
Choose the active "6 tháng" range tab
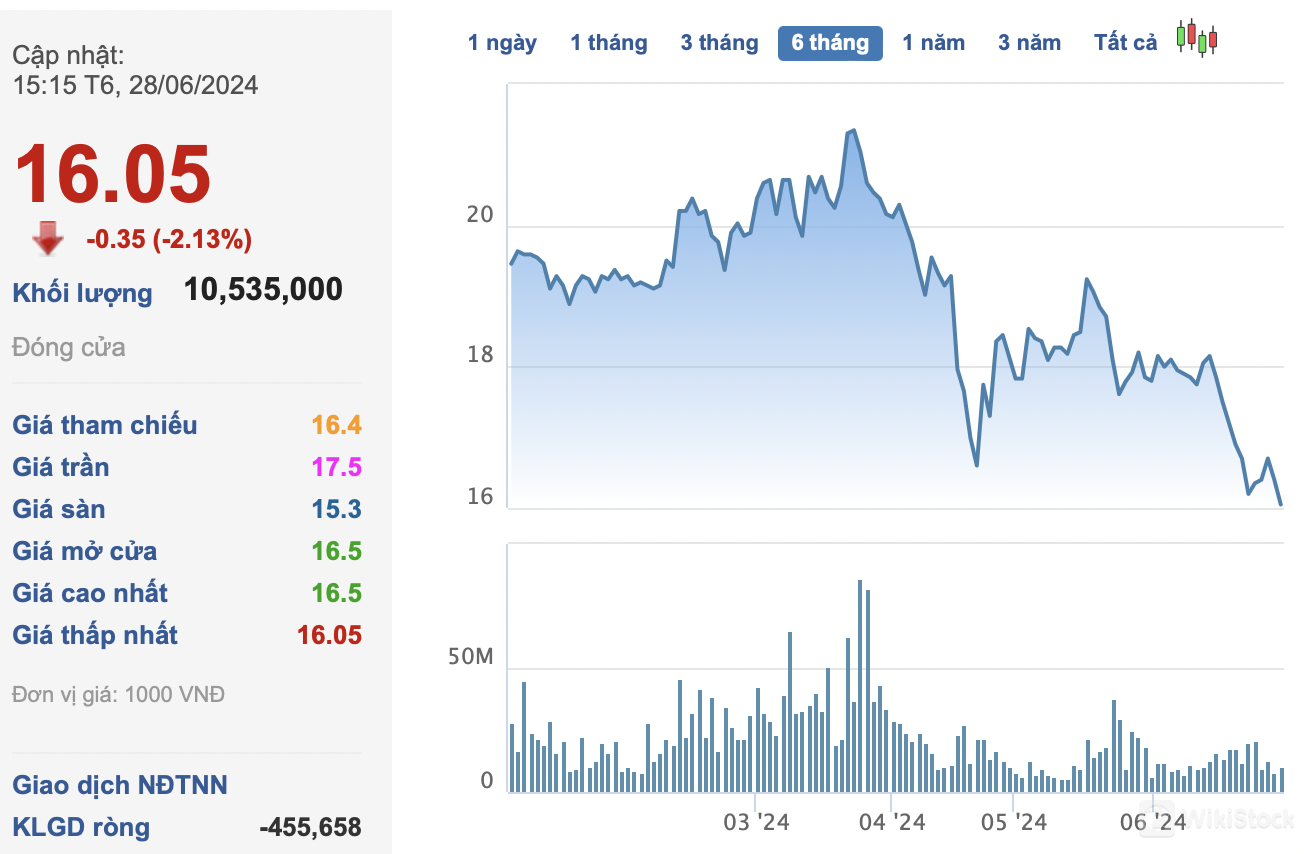(x=830, y=43)
